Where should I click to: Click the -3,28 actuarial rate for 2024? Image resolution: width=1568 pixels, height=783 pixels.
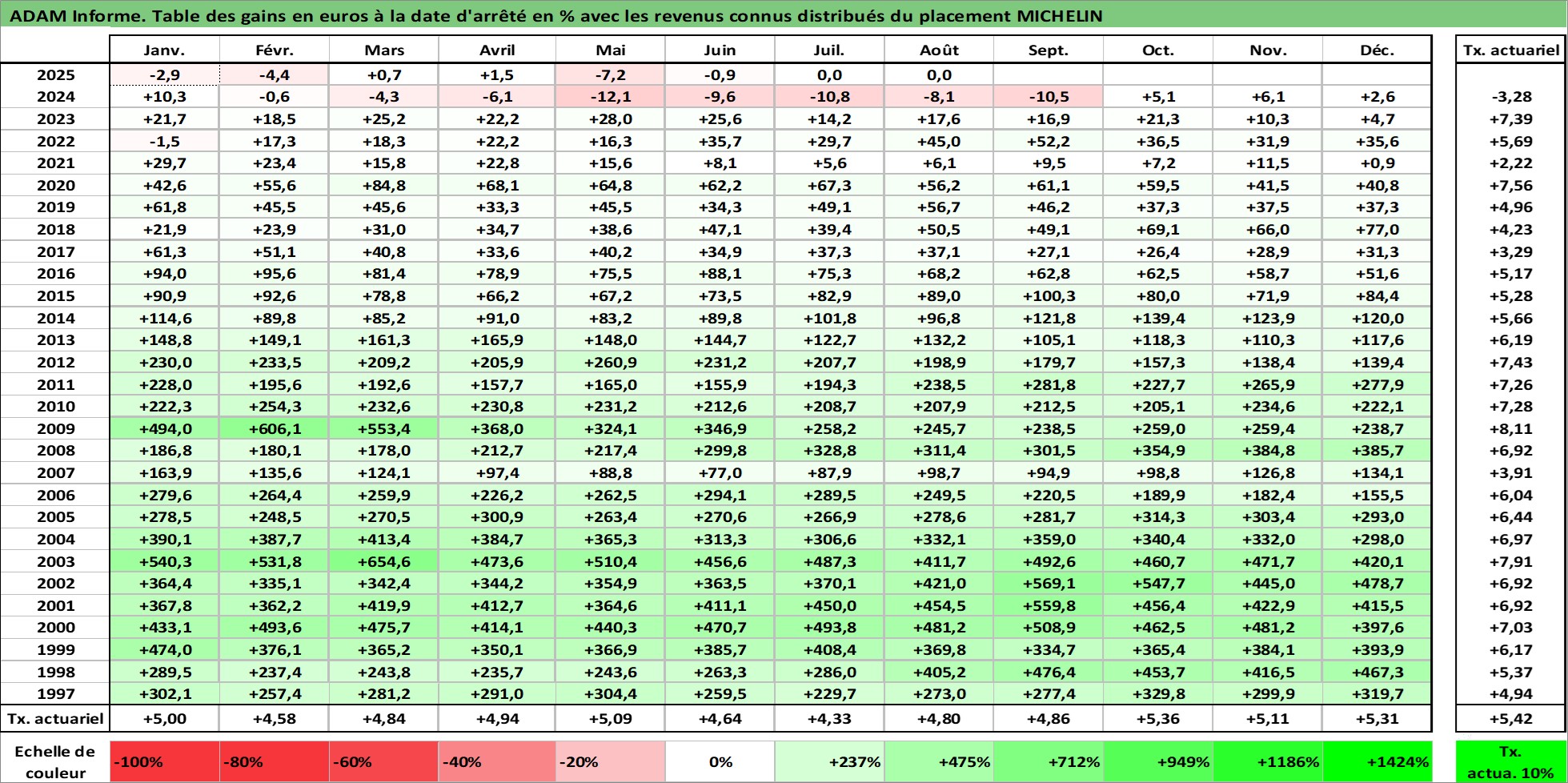click(x=1510, y=97)
